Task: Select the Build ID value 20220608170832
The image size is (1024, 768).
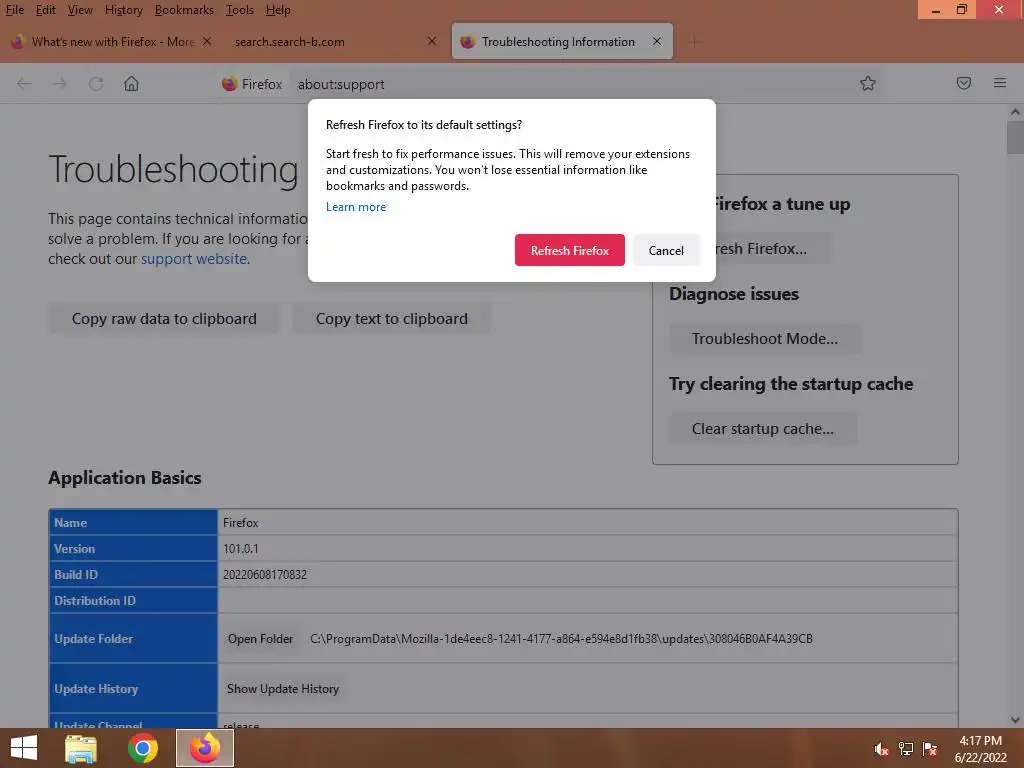Action: point(264,575)
